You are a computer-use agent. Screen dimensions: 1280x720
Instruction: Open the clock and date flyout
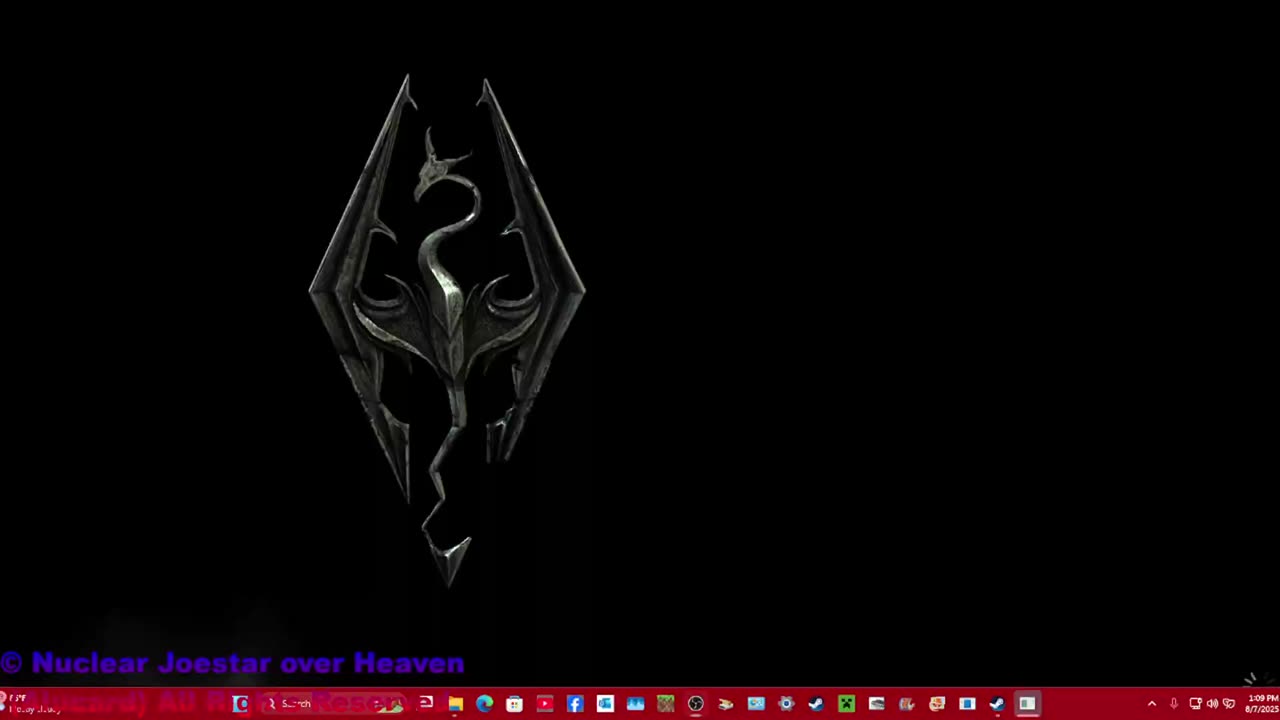(1262, 703)
